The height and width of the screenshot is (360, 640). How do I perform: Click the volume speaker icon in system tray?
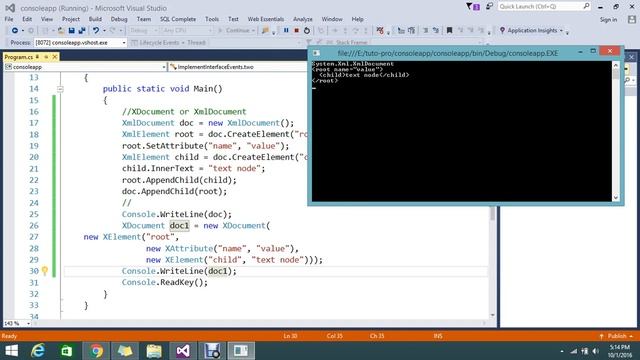pyautogui.click(x=596, y=351)
